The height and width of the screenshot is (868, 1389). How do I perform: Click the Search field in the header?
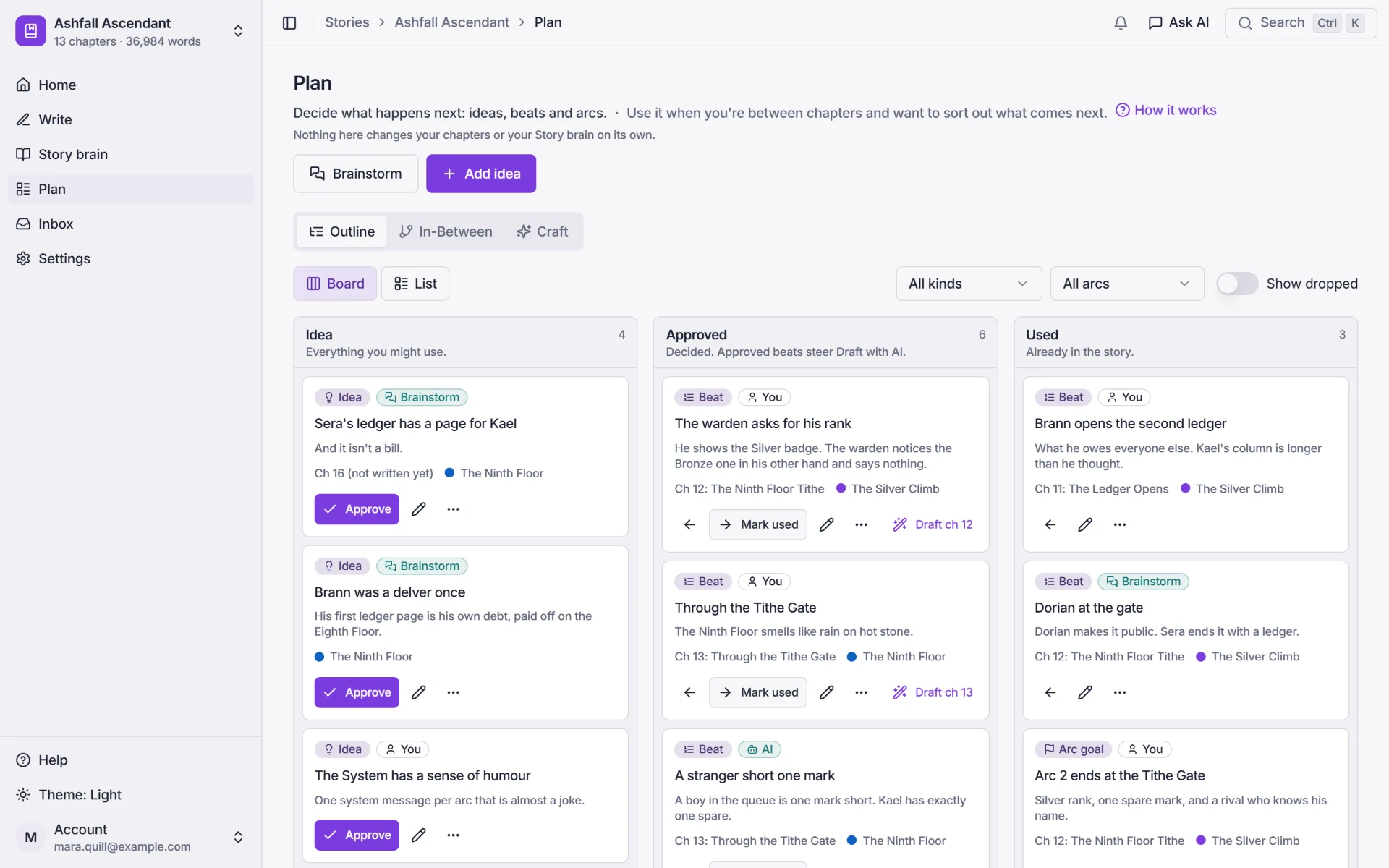coord(1301,22)
